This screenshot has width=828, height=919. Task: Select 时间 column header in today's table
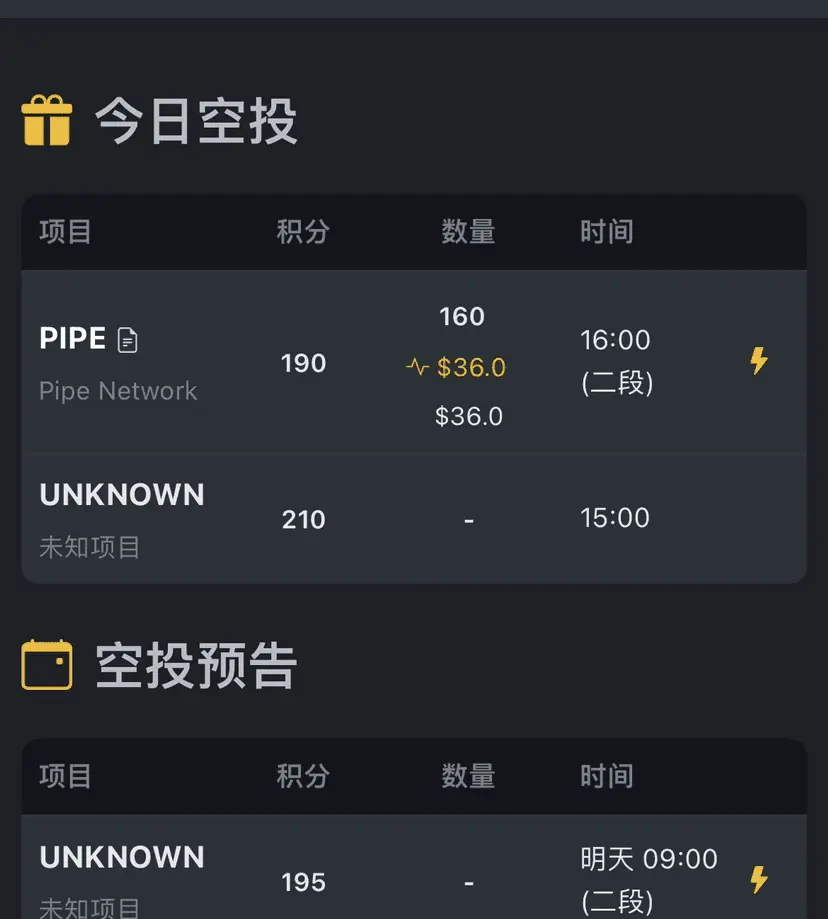(606, 232)
